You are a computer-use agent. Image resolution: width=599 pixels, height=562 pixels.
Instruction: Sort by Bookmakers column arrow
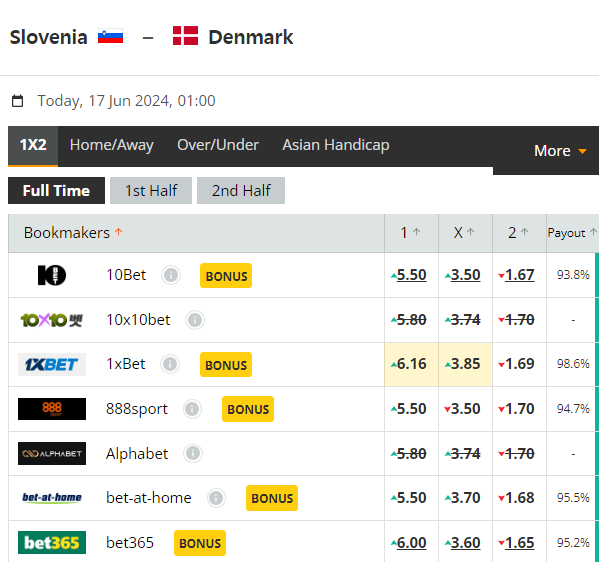click(x=119, y=232)
